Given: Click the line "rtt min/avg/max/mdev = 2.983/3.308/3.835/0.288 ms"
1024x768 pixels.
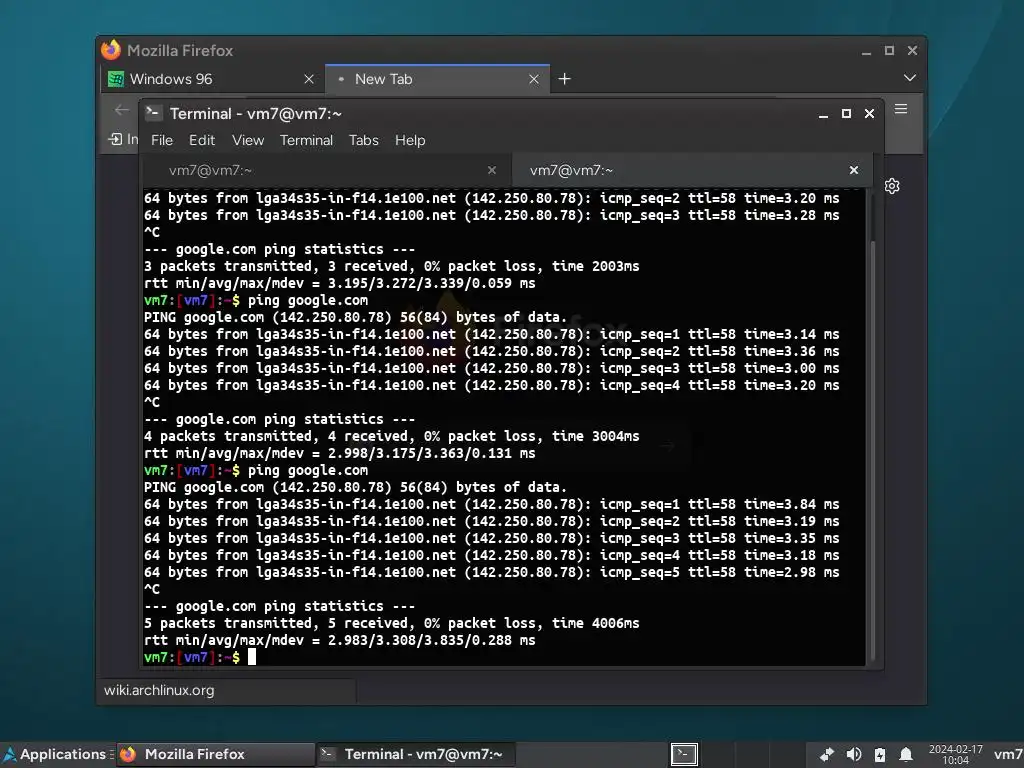Looking at the screenshot, I should [x=340, y=641].
